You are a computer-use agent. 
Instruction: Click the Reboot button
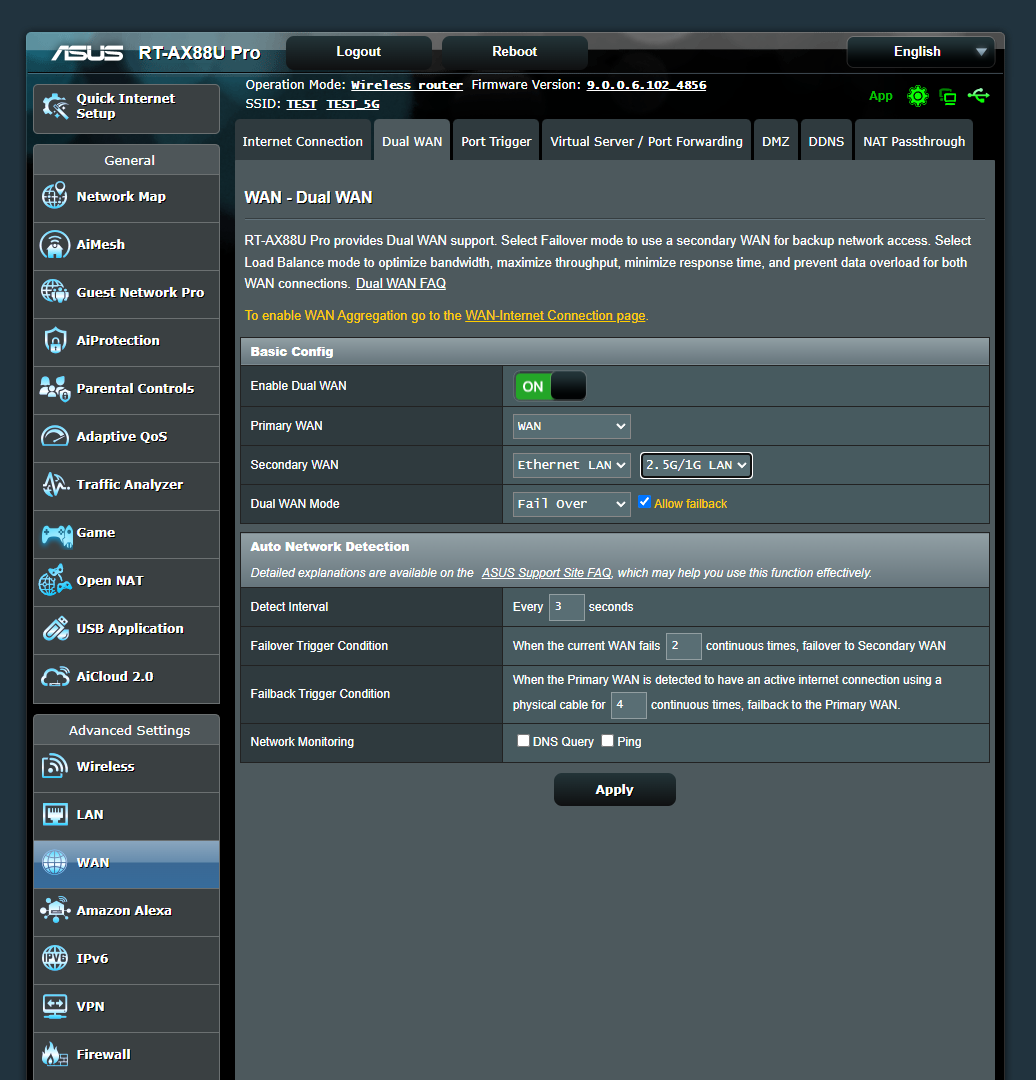(x=515, y=52)
